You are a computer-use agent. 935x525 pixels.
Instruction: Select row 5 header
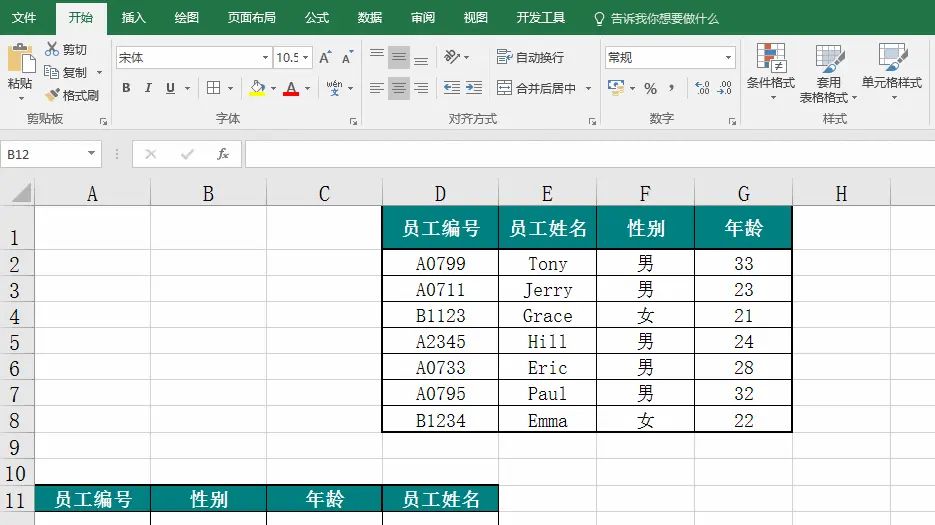click(15, 342)
